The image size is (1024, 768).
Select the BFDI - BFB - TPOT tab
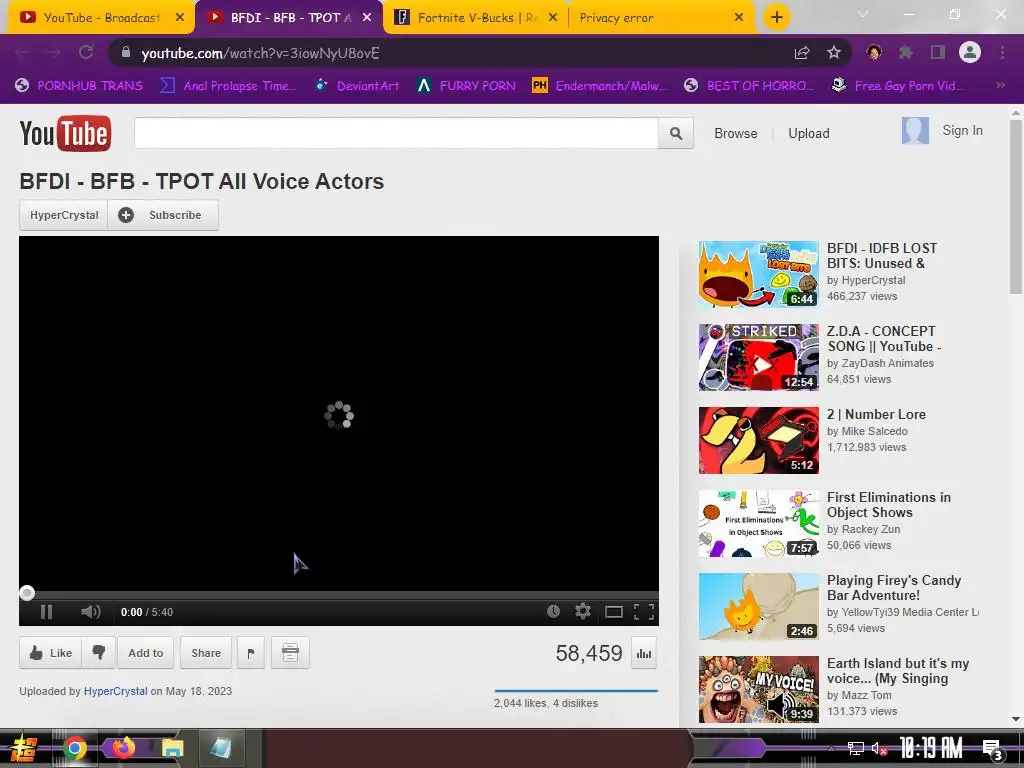pyautogui.click(x=290, y=18)
